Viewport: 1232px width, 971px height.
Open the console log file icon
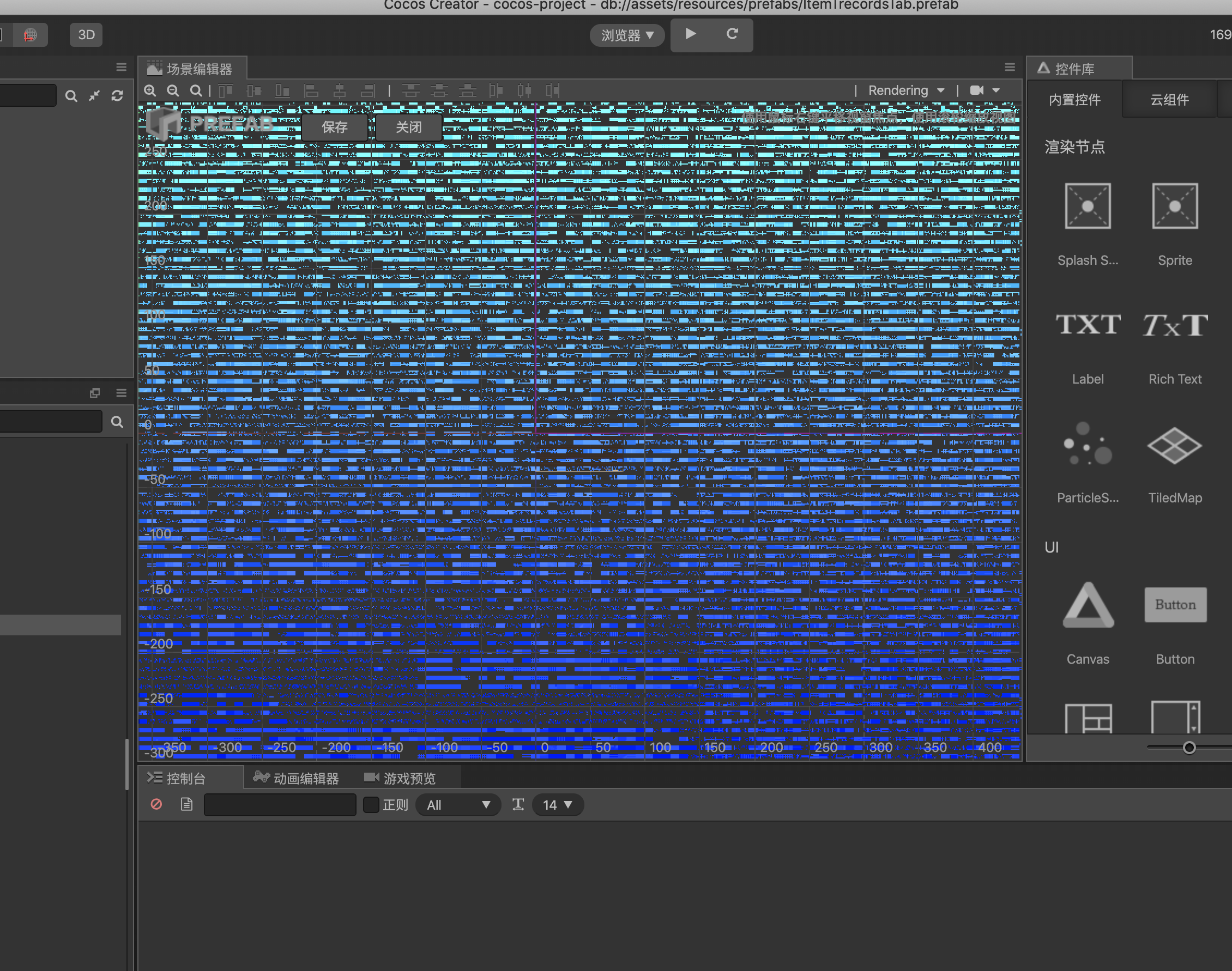tap(186, 804)
